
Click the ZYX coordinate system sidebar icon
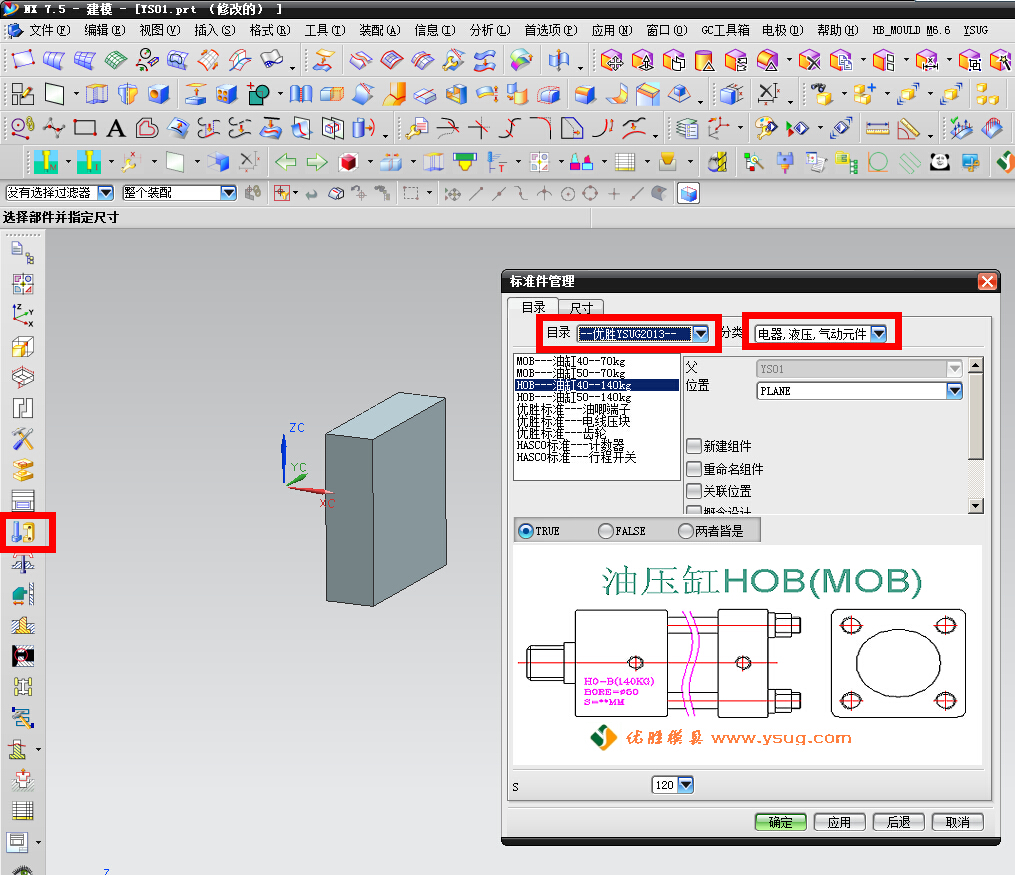tap(23, 315)
